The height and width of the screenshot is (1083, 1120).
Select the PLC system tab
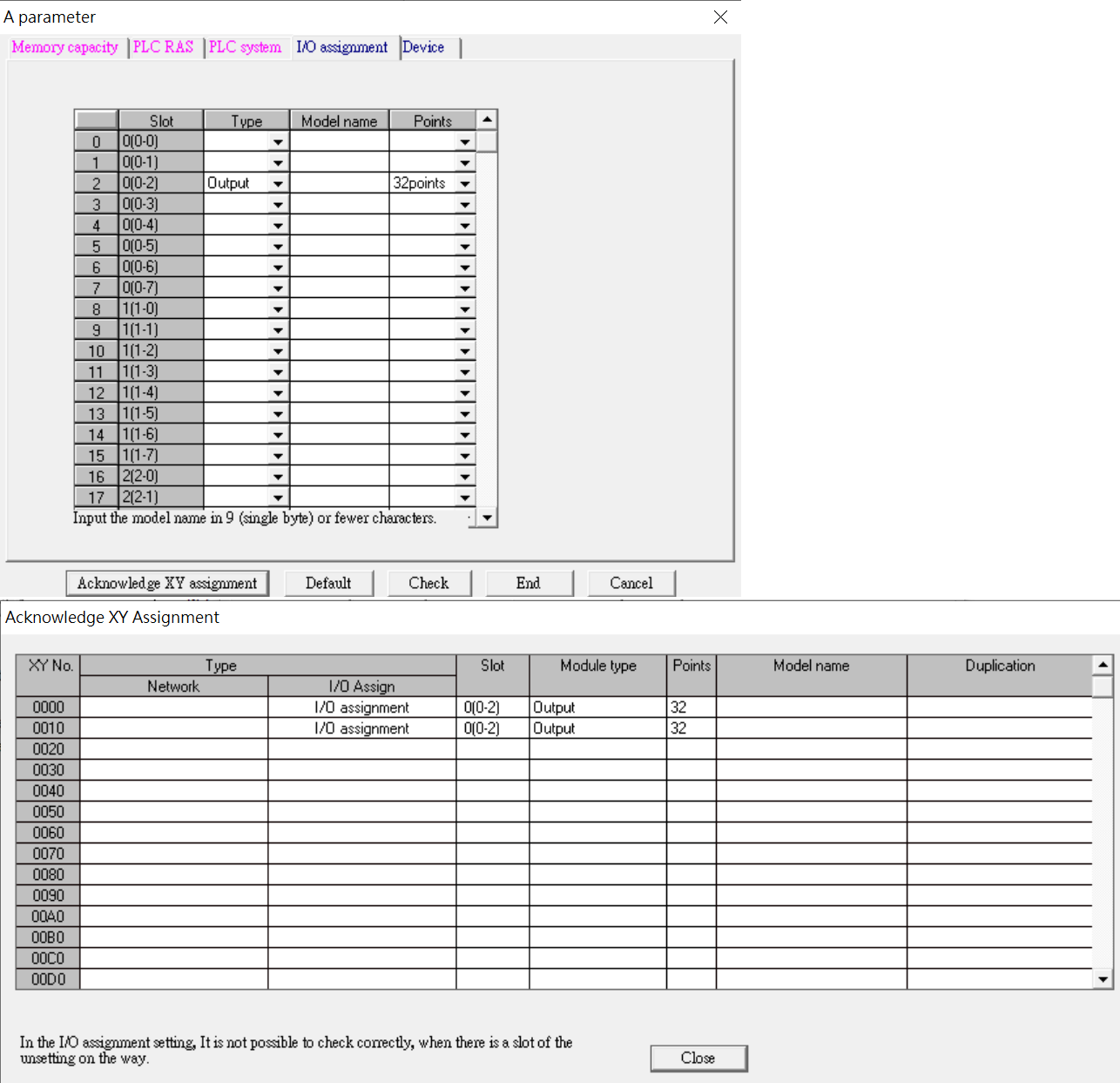[x=245, y=48]
